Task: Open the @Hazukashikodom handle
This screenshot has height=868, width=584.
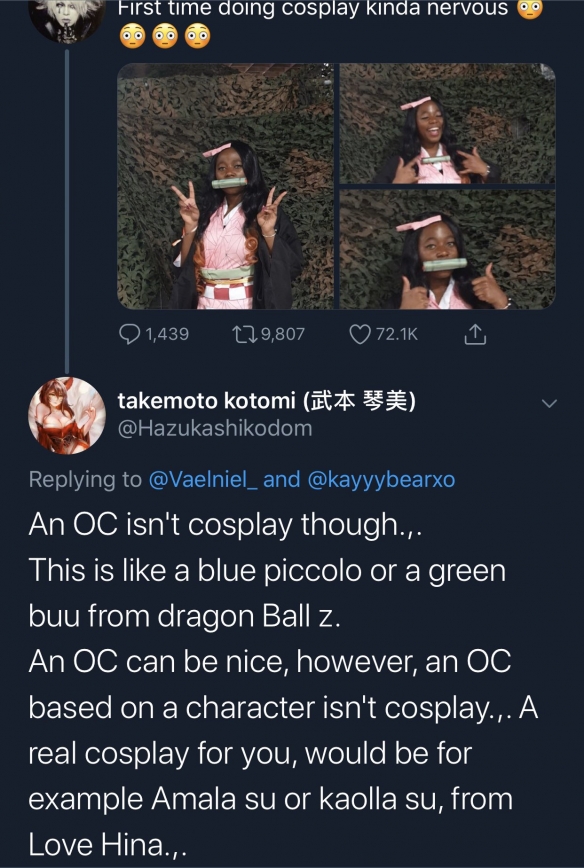Action: (215, 428)
